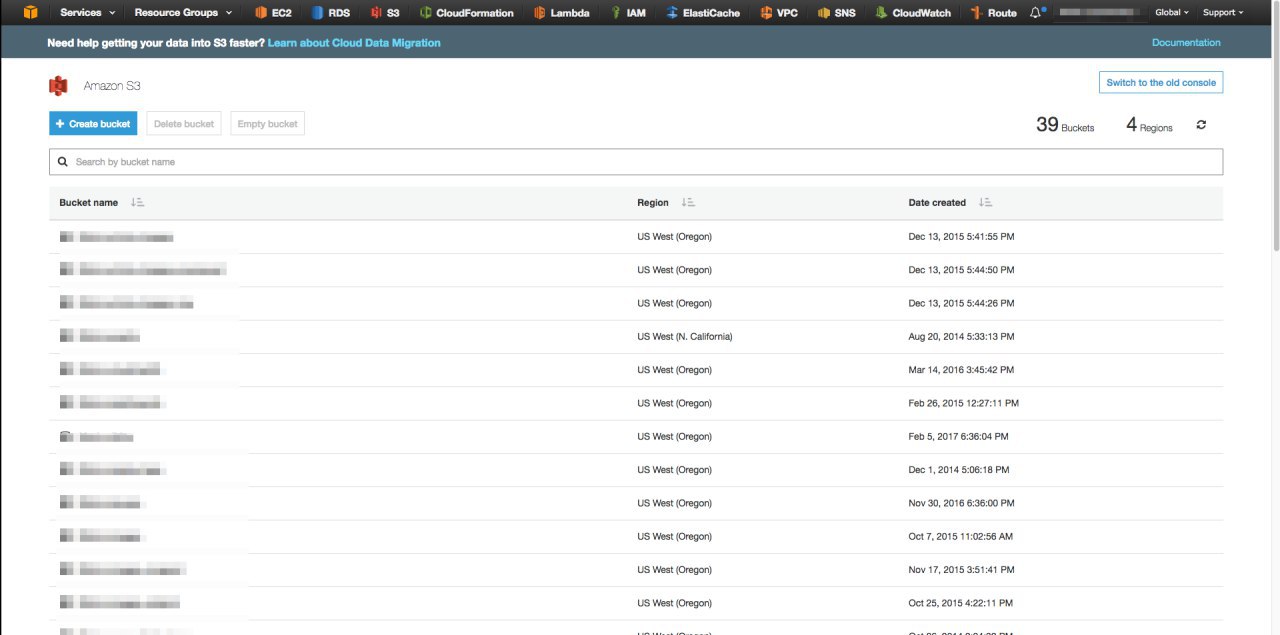This screenshot has height=635, width=1280.
Task: Sort by Bucket name column icon
Action: (138, 202)
